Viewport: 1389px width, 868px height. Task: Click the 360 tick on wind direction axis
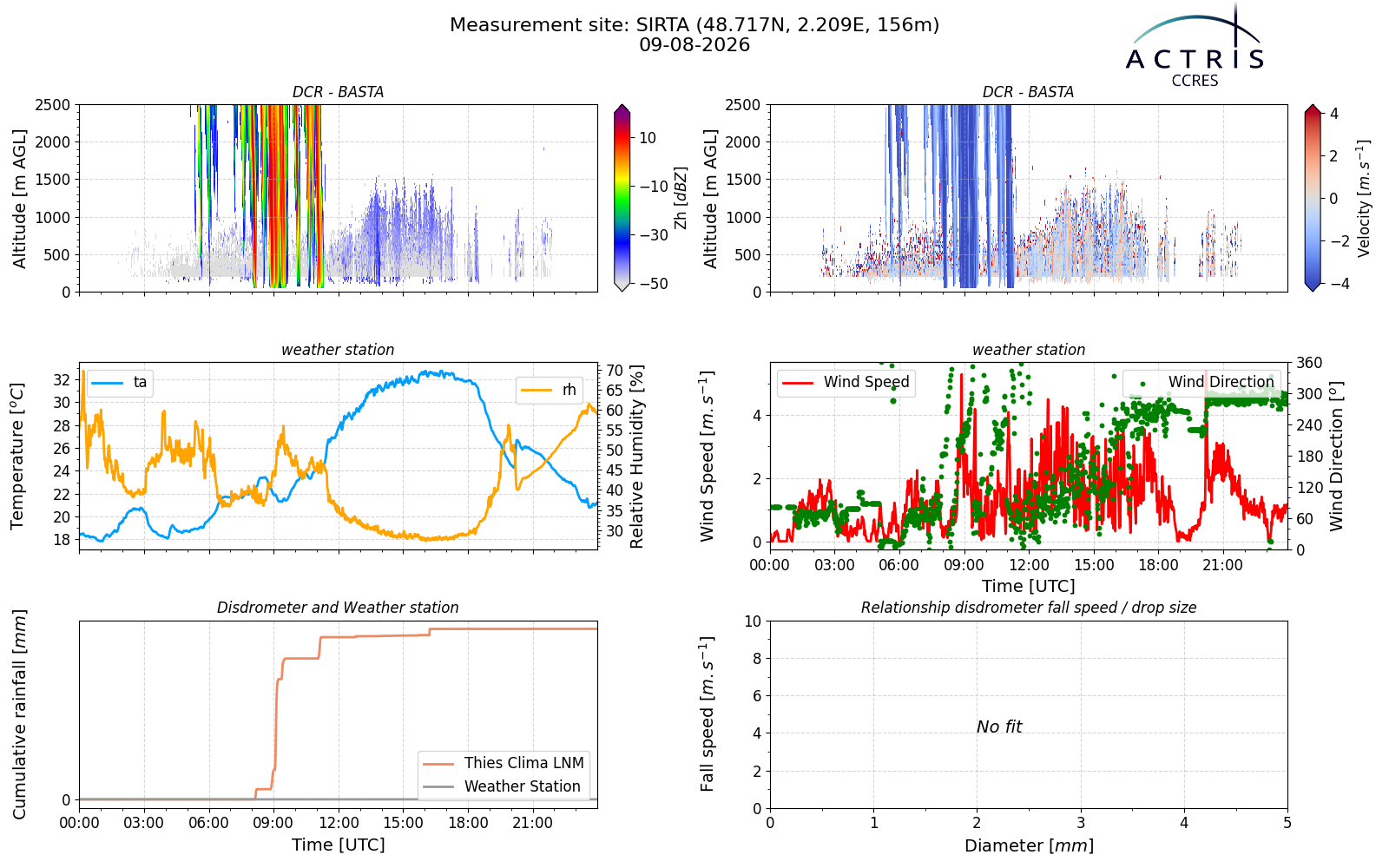(x=1309, y=363)
